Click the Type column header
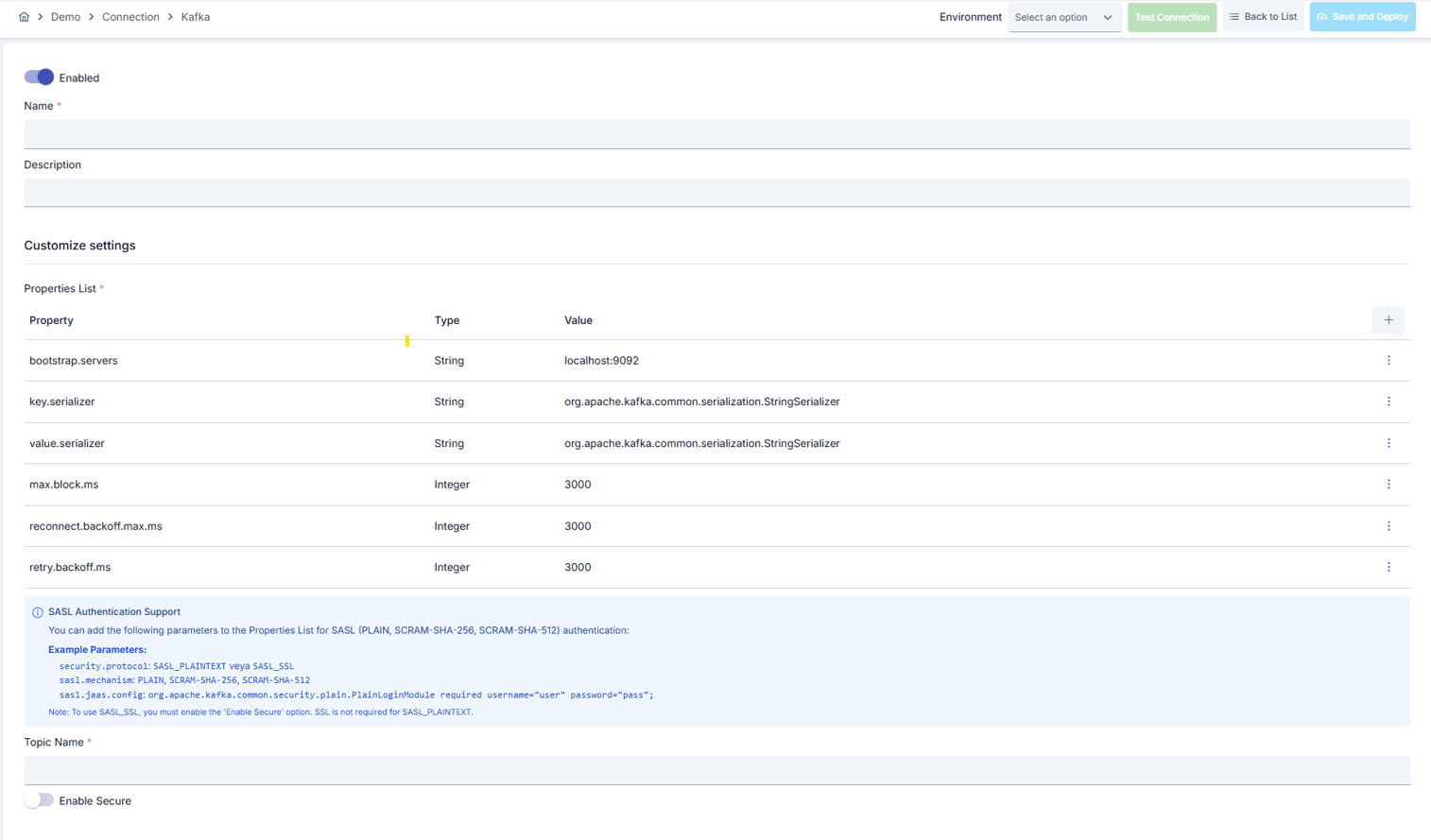Viewport: 1431px width, 840px height. click(x=447, y=320)
